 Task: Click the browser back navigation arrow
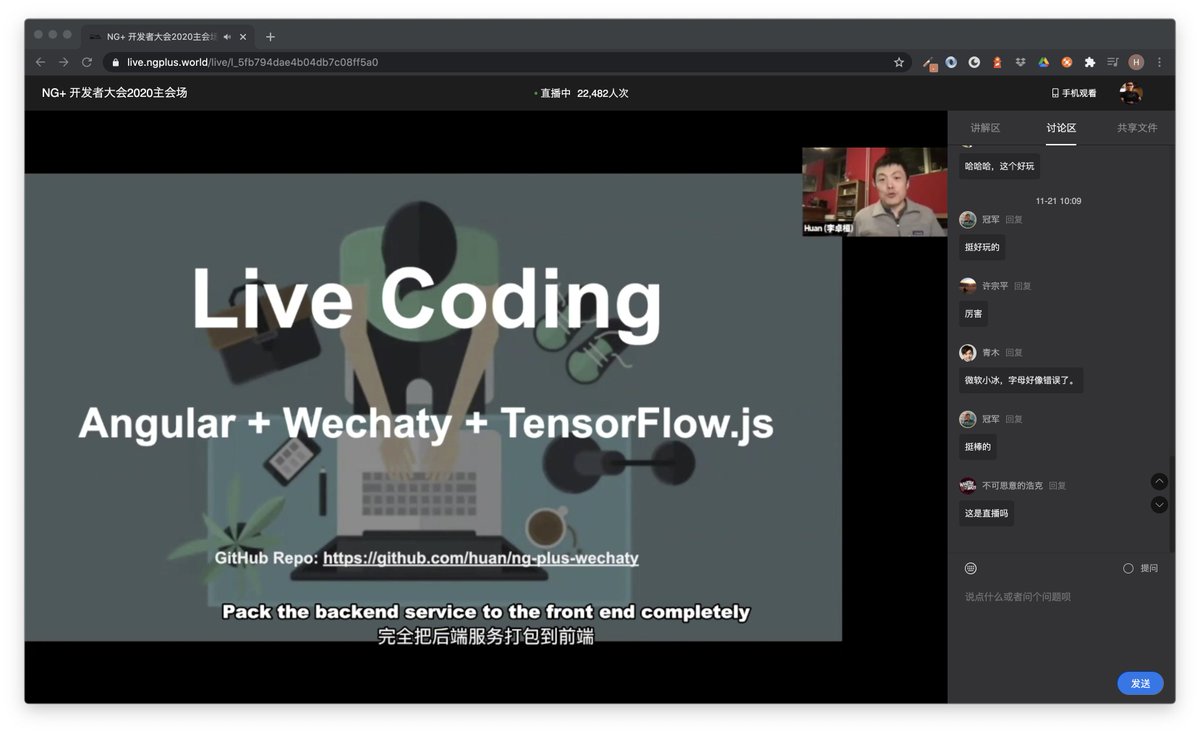[x=39, y=62]
